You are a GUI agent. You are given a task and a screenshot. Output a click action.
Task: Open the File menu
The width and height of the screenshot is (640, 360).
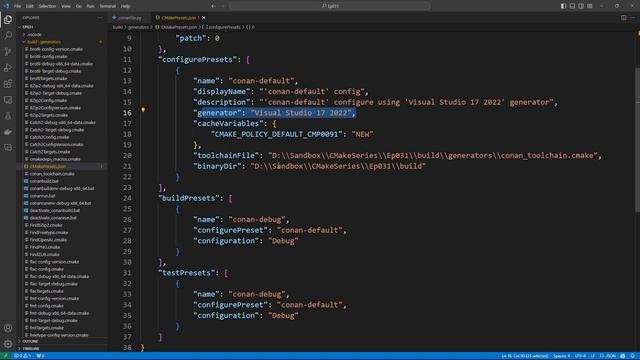18,6
